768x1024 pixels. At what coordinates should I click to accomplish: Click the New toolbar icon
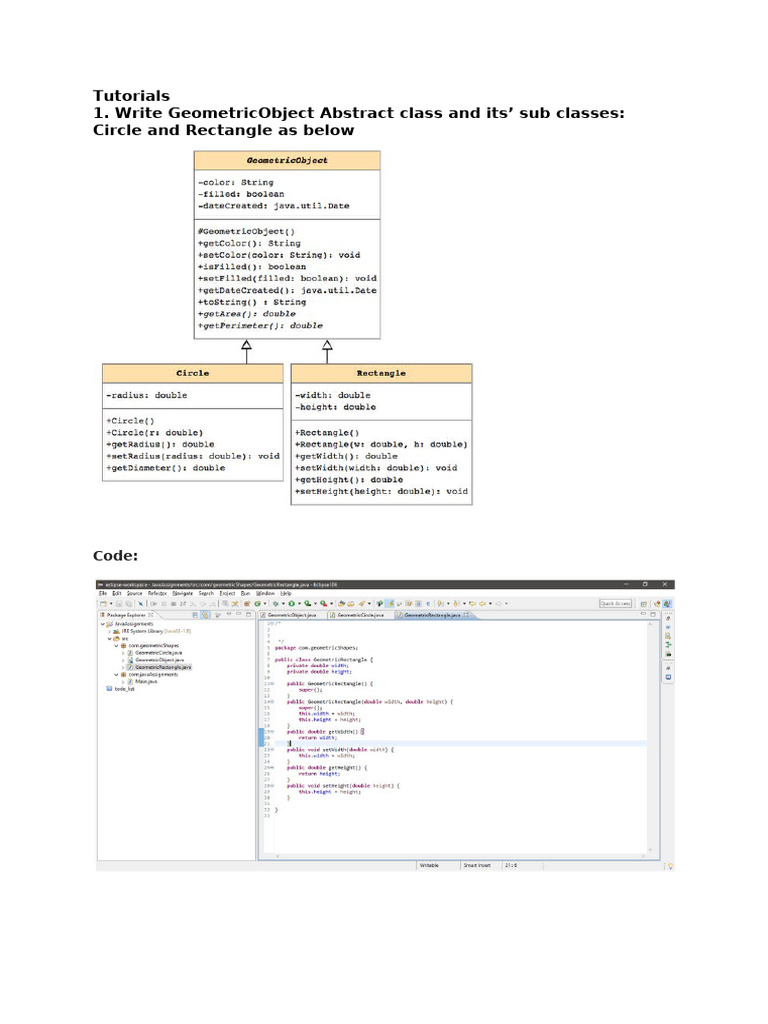coord(103,603)
